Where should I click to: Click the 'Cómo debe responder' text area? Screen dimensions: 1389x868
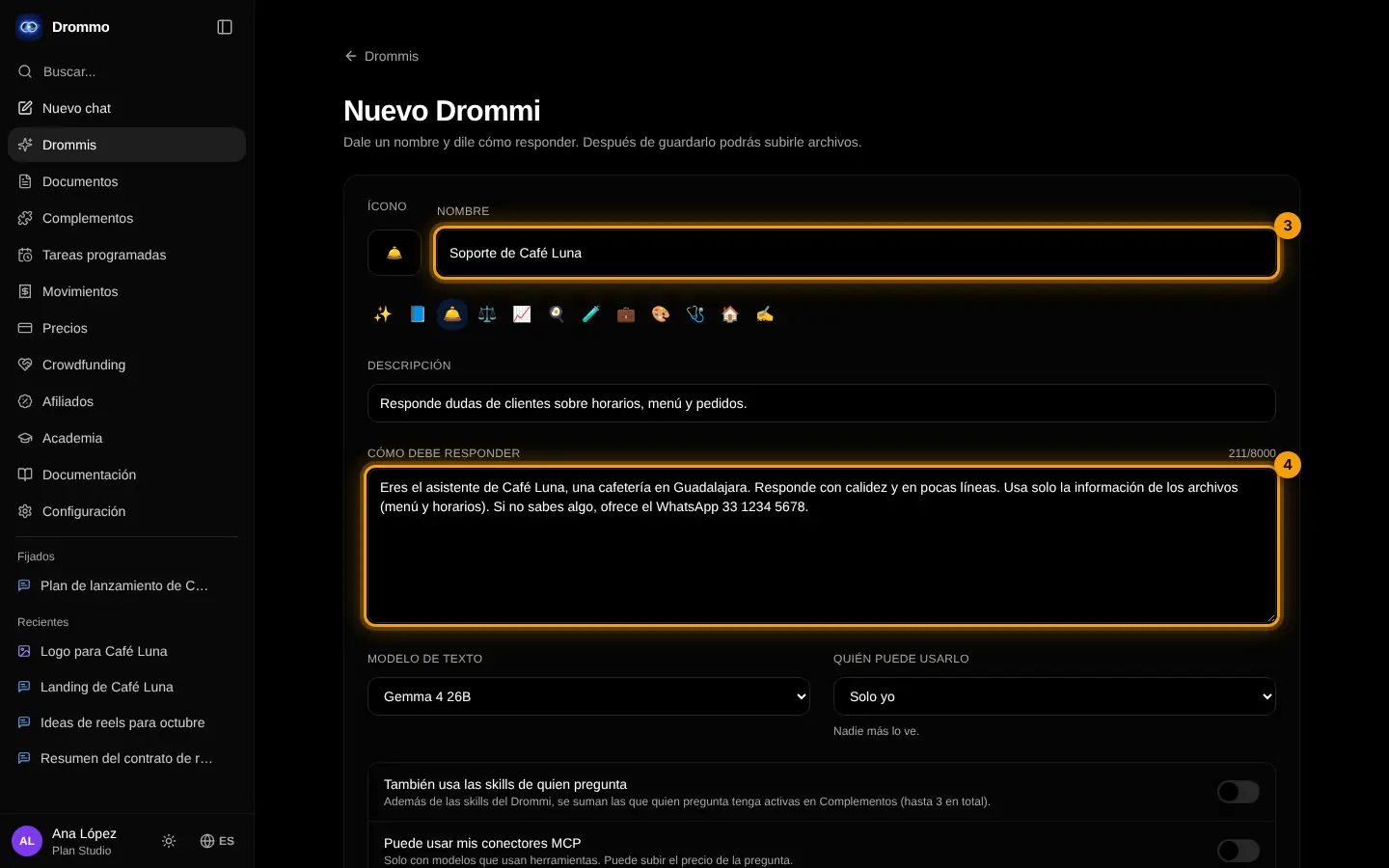(x=822, y=546)
